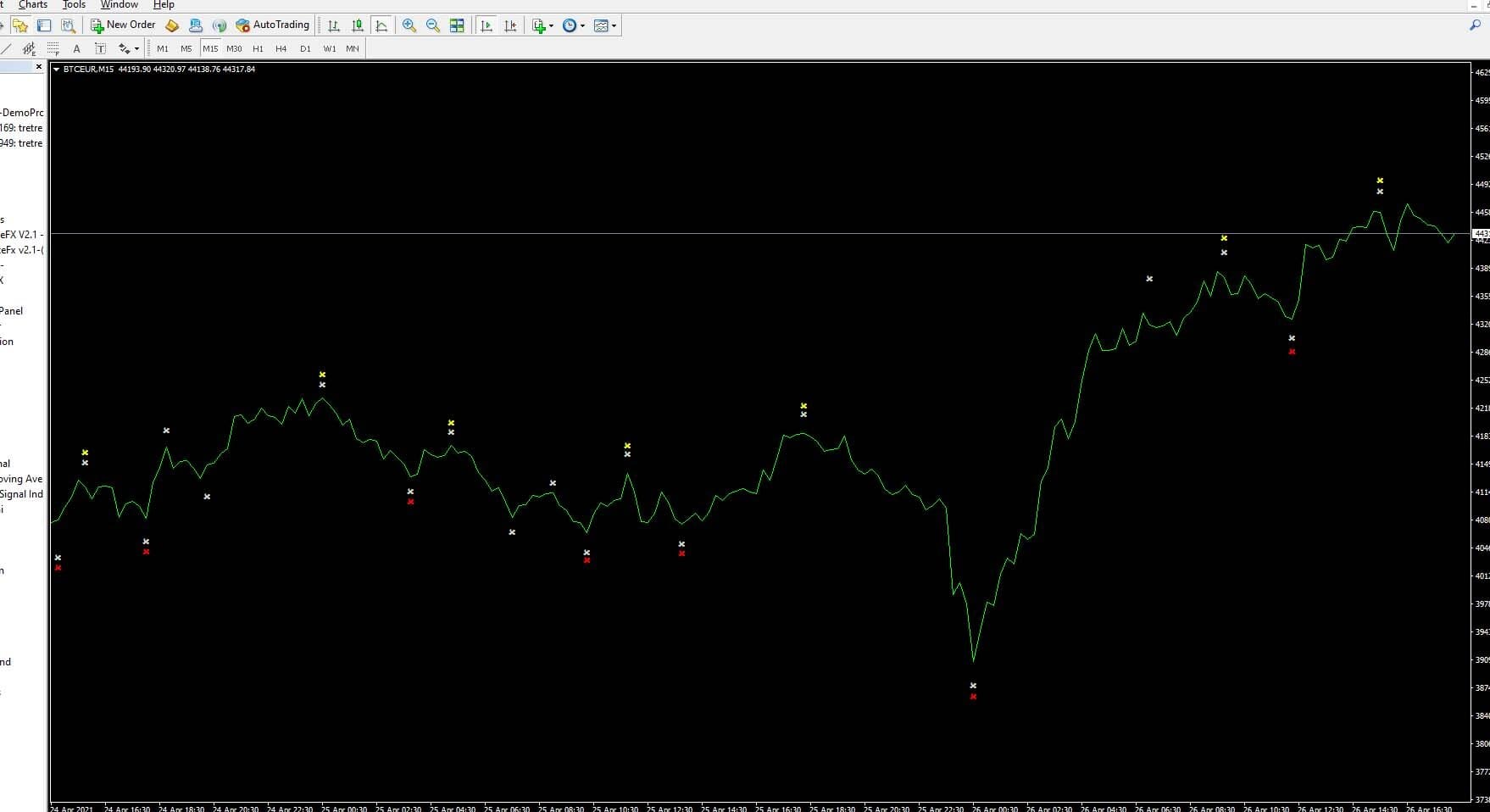This screenshot has height=812, width=1490.
Task: Click the chart templates icon
Action: tap(601, 25)
